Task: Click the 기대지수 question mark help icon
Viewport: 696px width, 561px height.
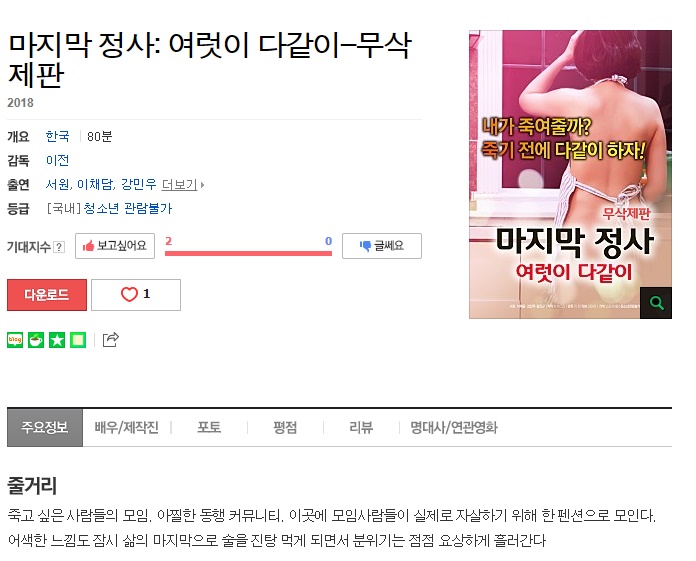Action: click(59, 247)
